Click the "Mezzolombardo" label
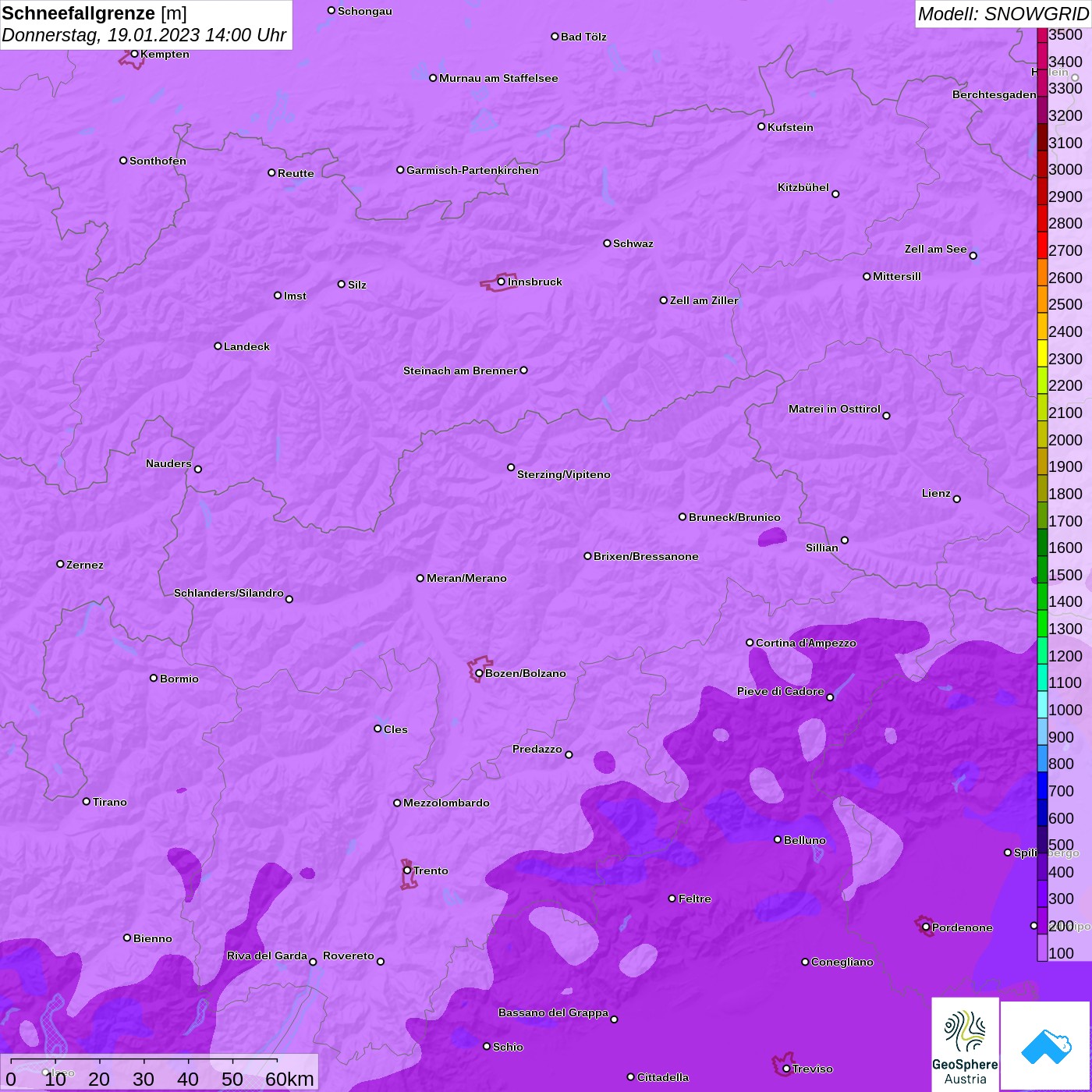This screenshot has height=1092, width=1092. [x=446, y=803]
